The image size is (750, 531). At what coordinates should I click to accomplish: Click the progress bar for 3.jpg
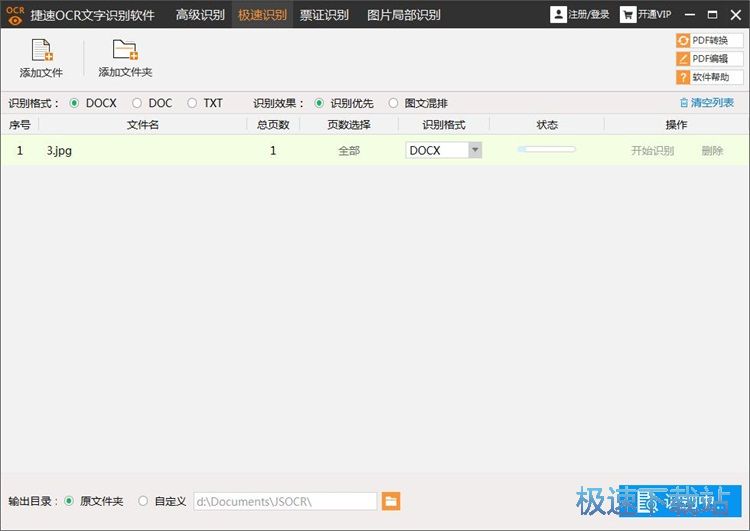(546, 150)
